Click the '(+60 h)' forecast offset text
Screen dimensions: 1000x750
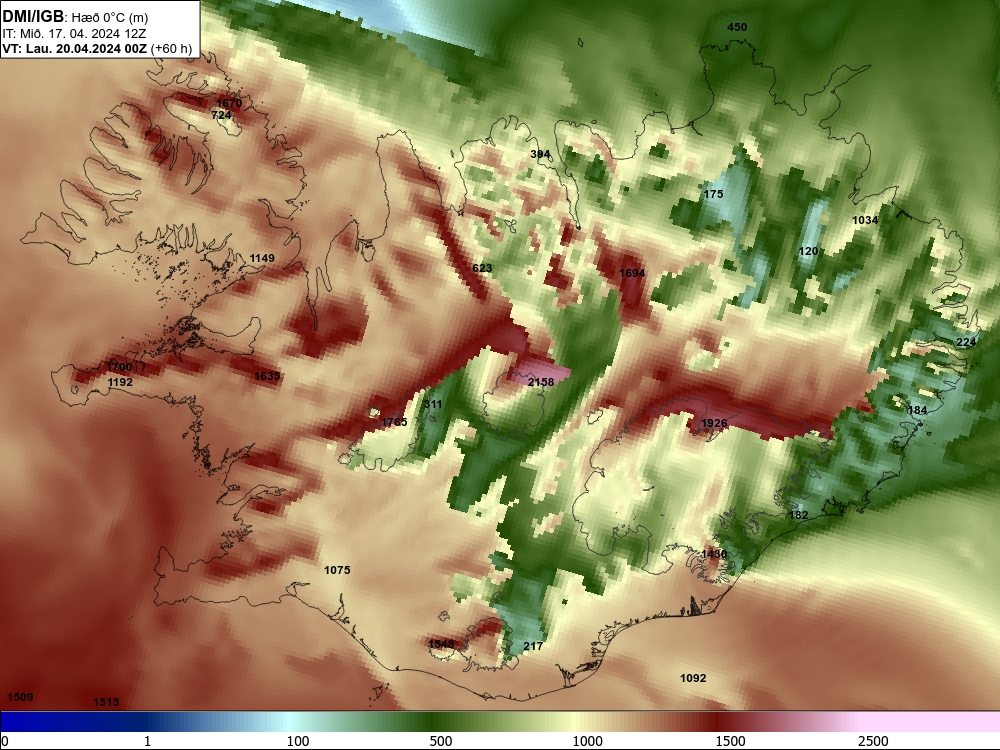(171, 48)
